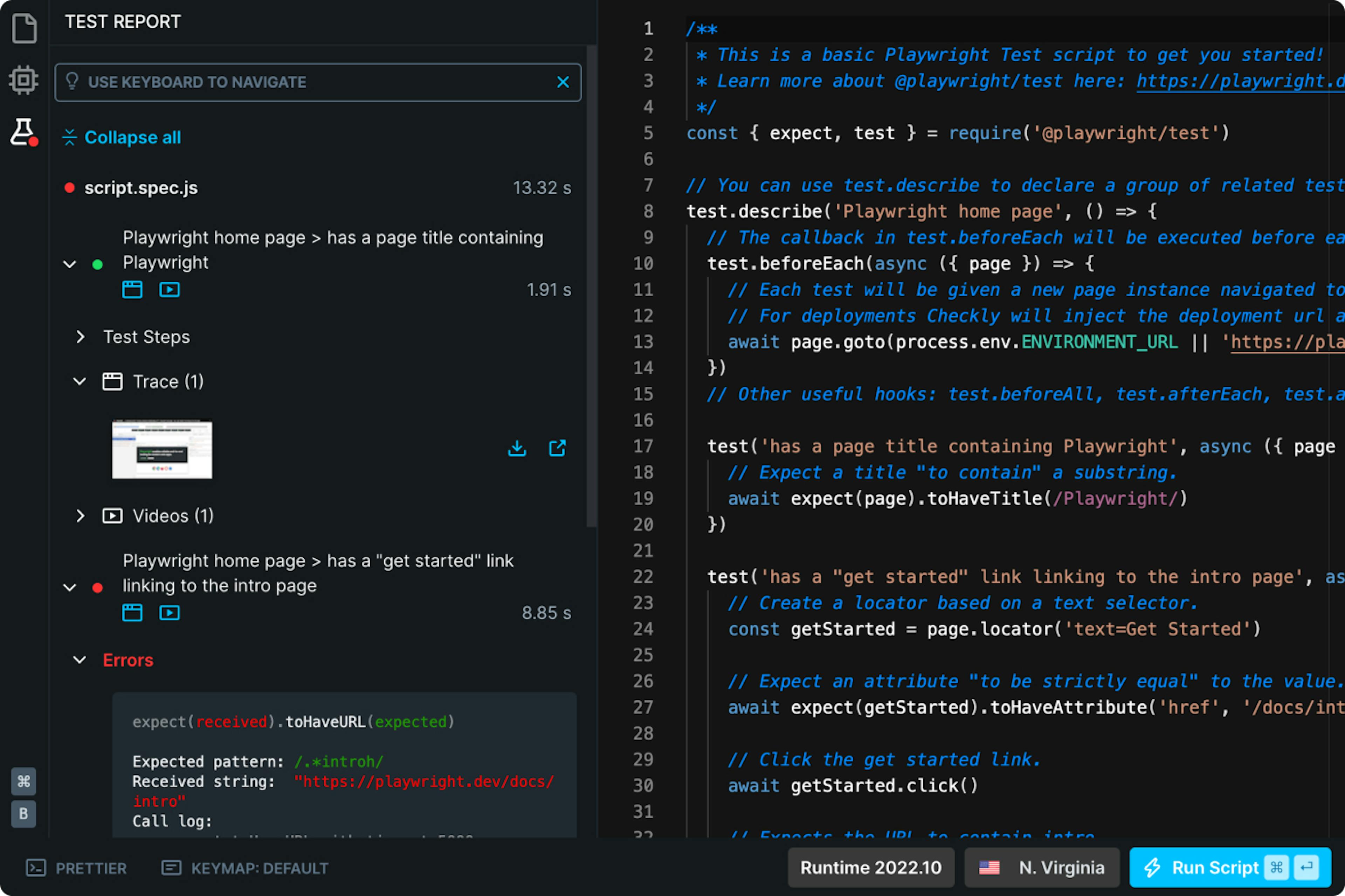This screenshot has width=1345, height=896.
Task: Collapse the Errors section
Action: pyautogui.click(x=80, y=660)
